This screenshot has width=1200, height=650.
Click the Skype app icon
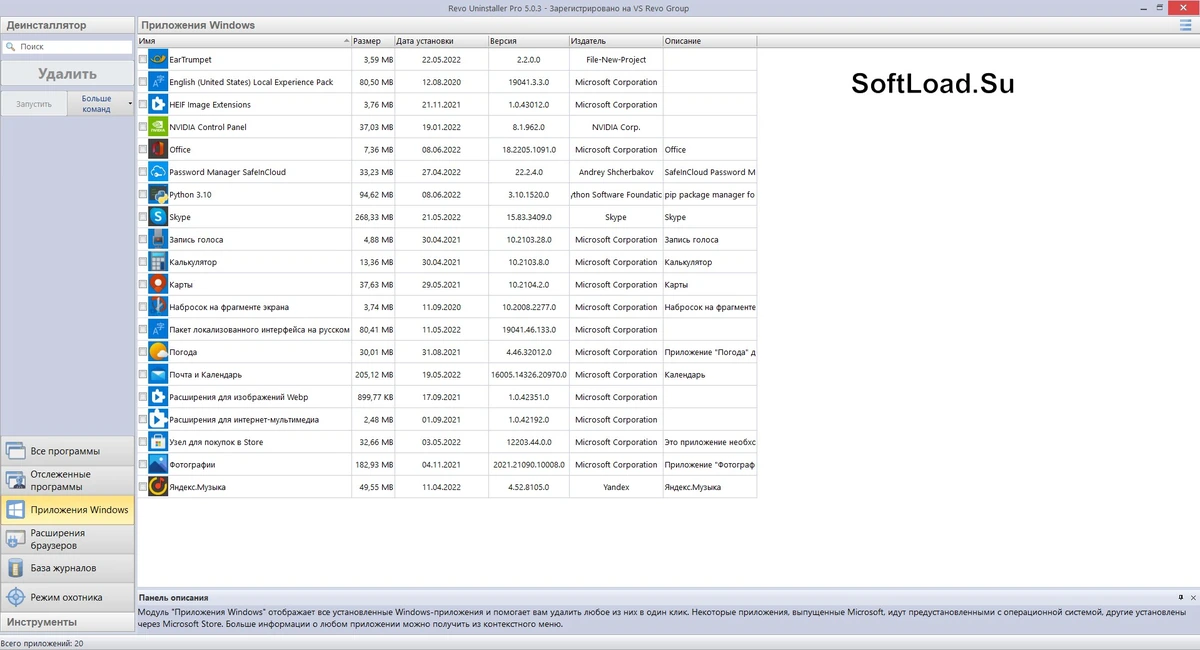pos(158,217)
